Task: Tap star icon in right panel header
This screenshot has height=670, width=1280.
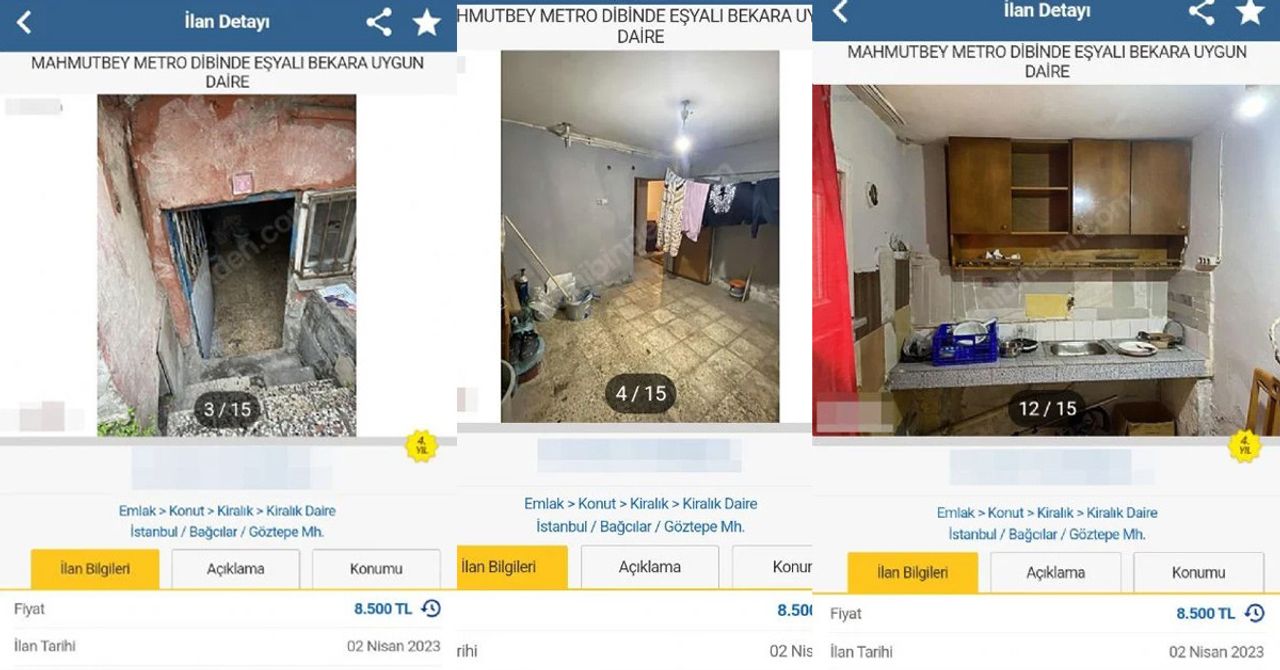Action: pos(1250,11)
